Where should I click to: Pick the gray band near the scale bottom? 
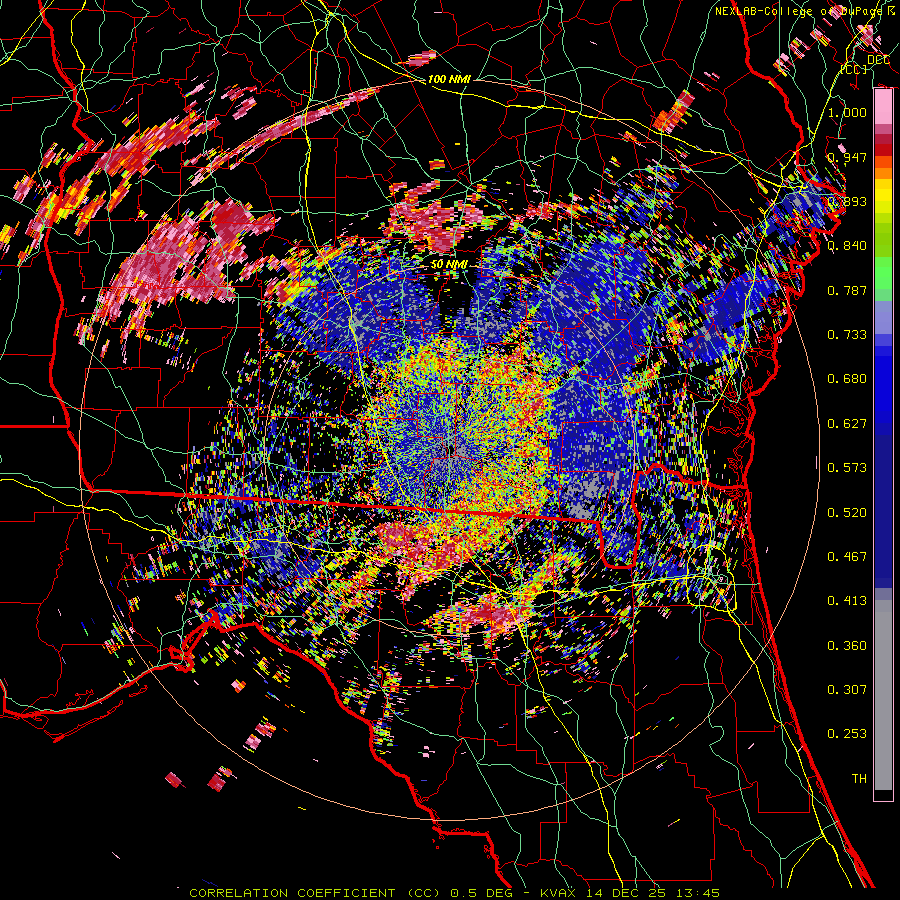883,695
